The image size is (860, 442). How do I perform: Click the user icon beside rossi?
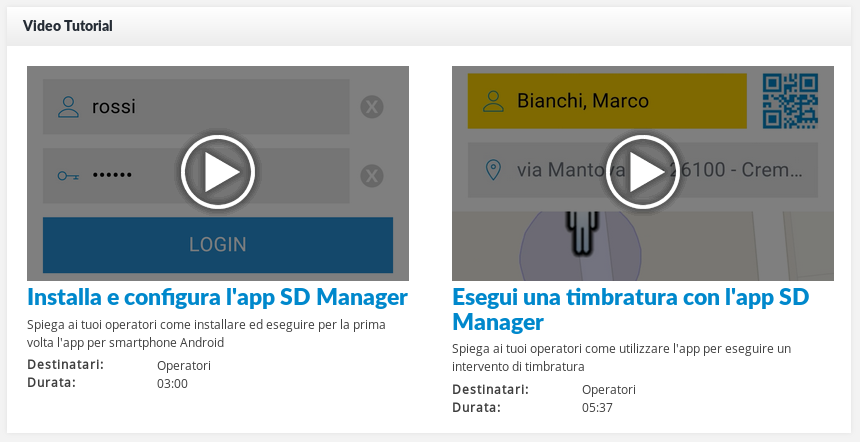(x=68, y=106)
